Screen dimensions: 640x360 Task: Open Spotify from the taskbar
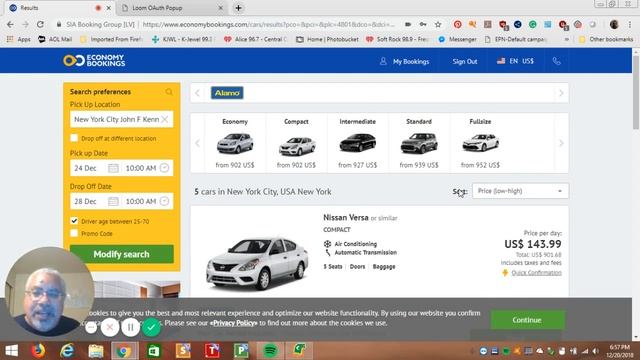[x=270, y=351]
